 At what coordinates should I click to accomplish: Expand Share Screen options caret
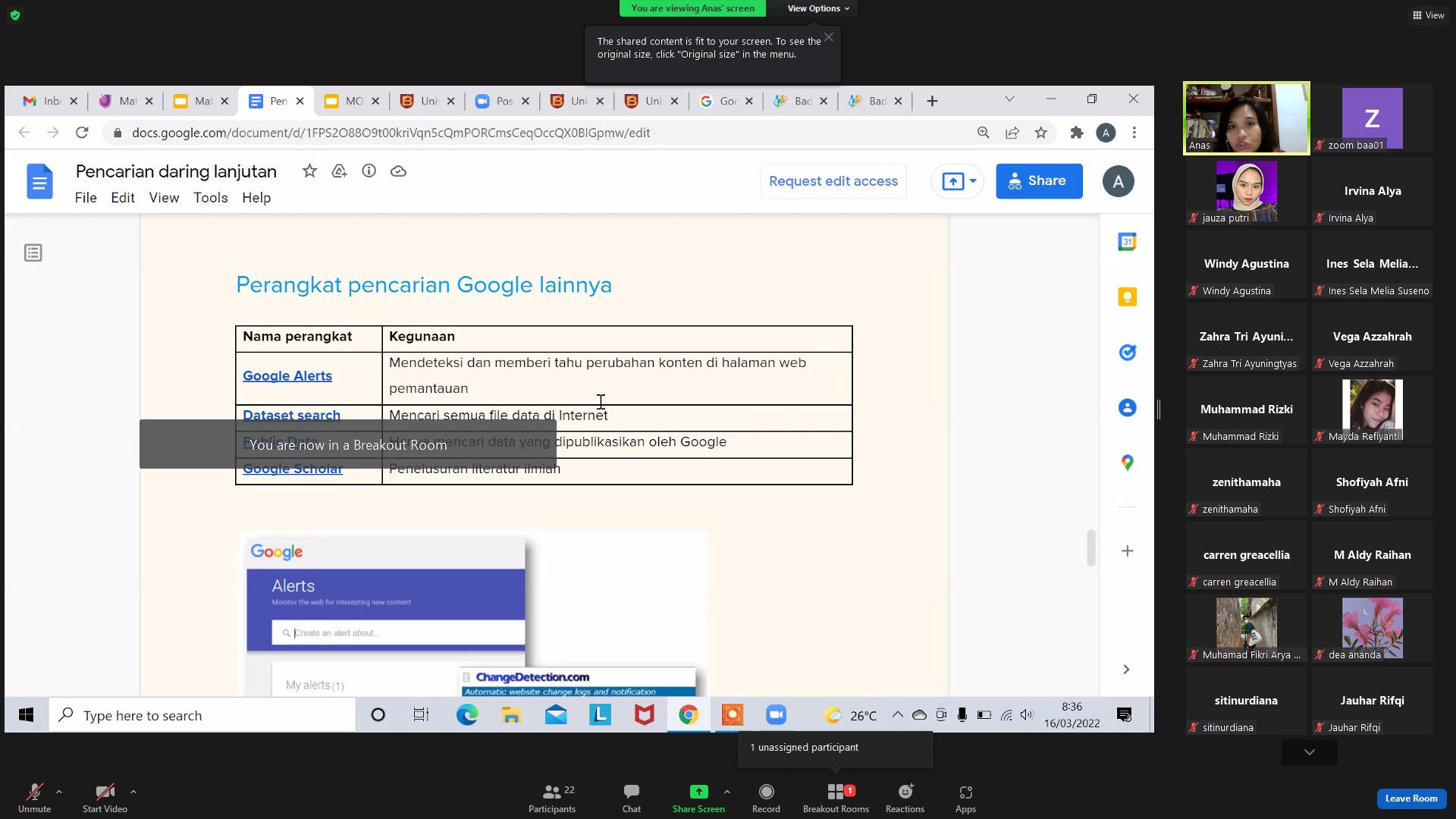[727, 792]
